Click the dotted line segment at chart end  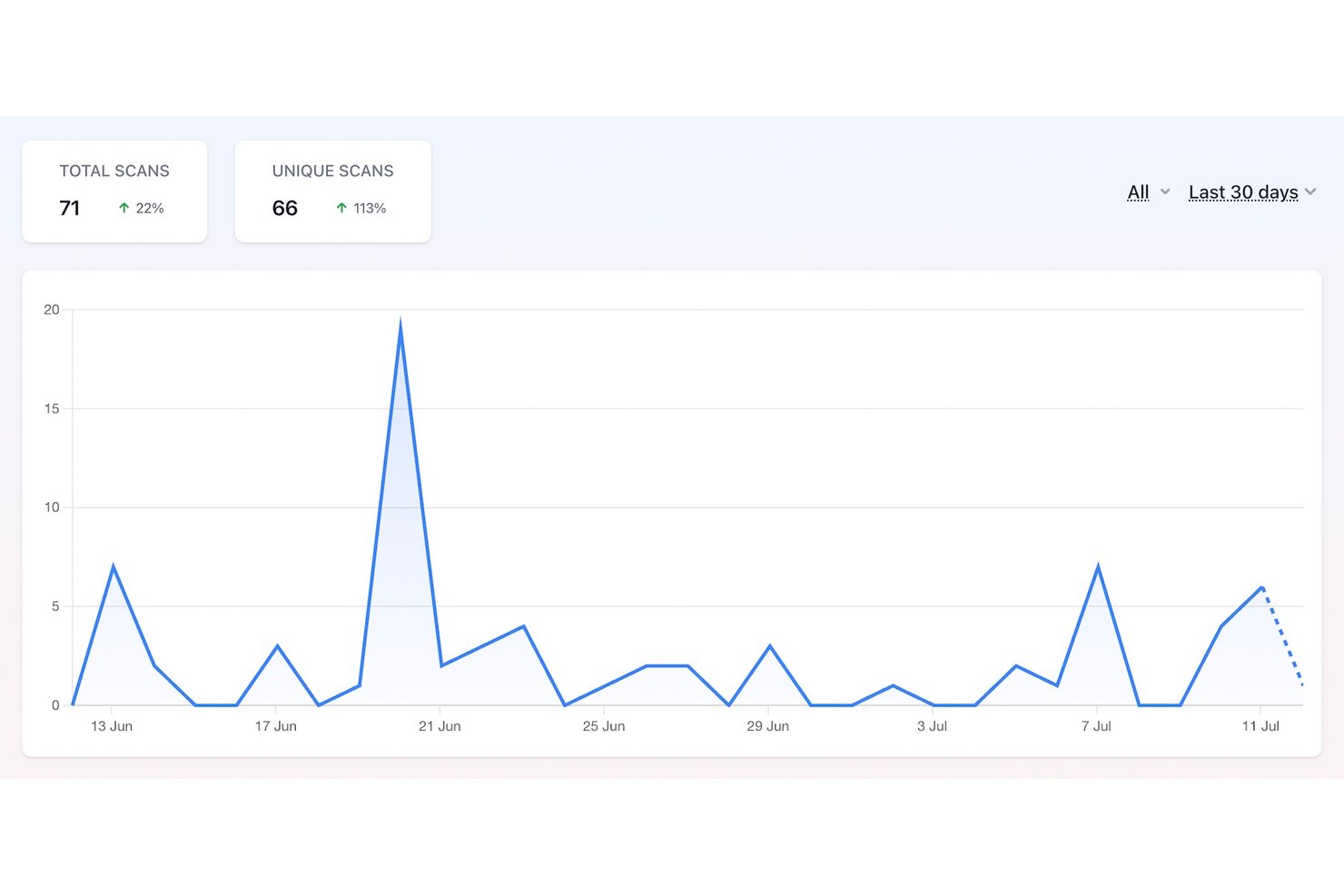tap(1282, 636)
